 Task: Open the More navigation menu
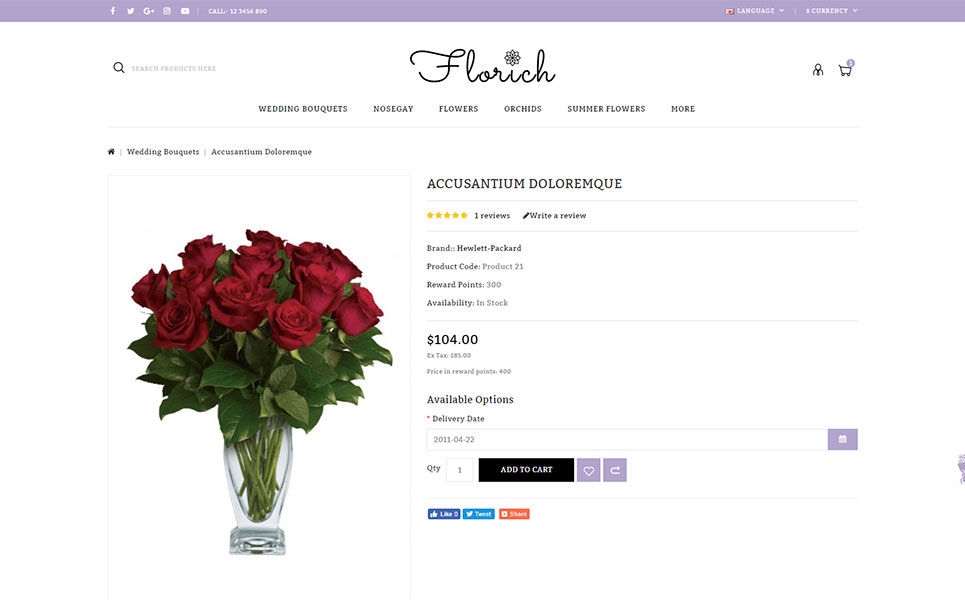pyautogui.click(x=683, y=109)
